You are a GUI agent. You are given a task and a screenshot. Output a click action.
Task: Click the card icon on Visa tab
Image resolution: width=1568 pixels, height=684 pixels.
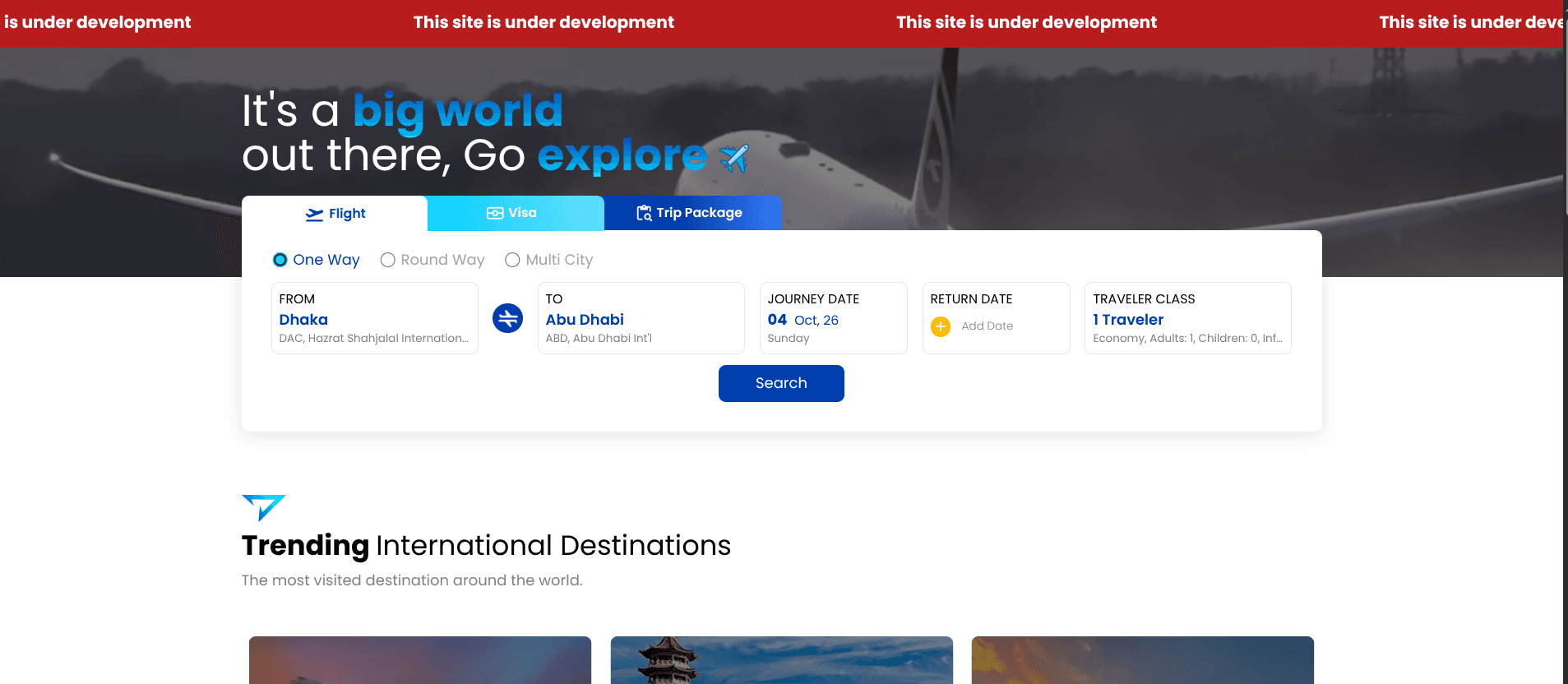(x=495, y=213)
